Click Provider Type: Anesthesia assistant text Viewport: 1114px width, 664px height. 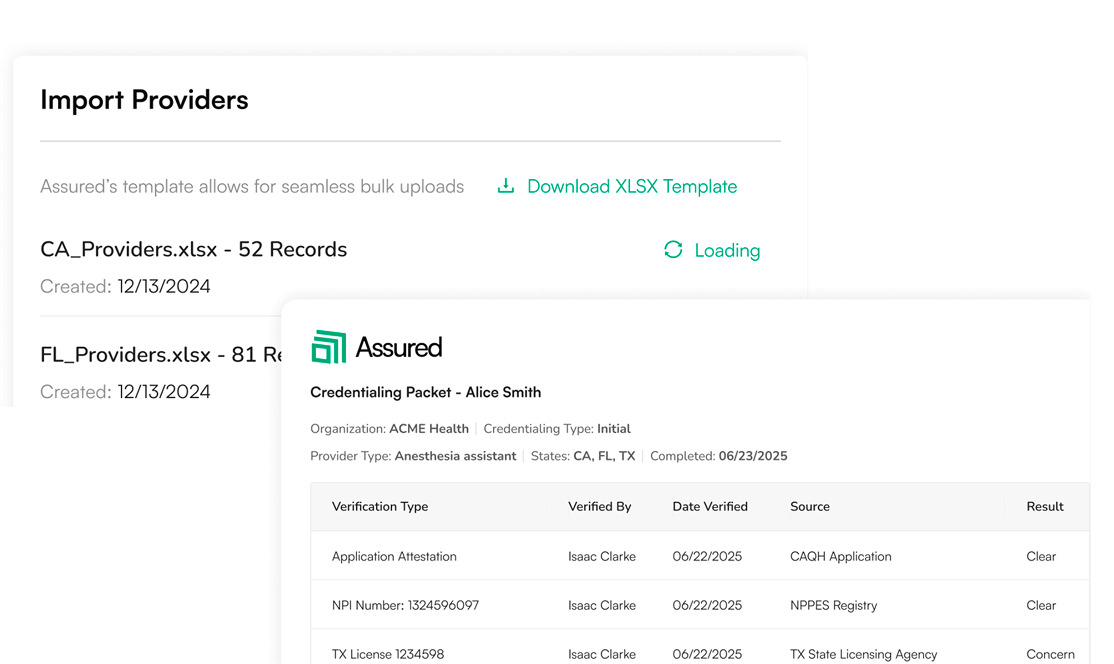[x=413, y=456]
